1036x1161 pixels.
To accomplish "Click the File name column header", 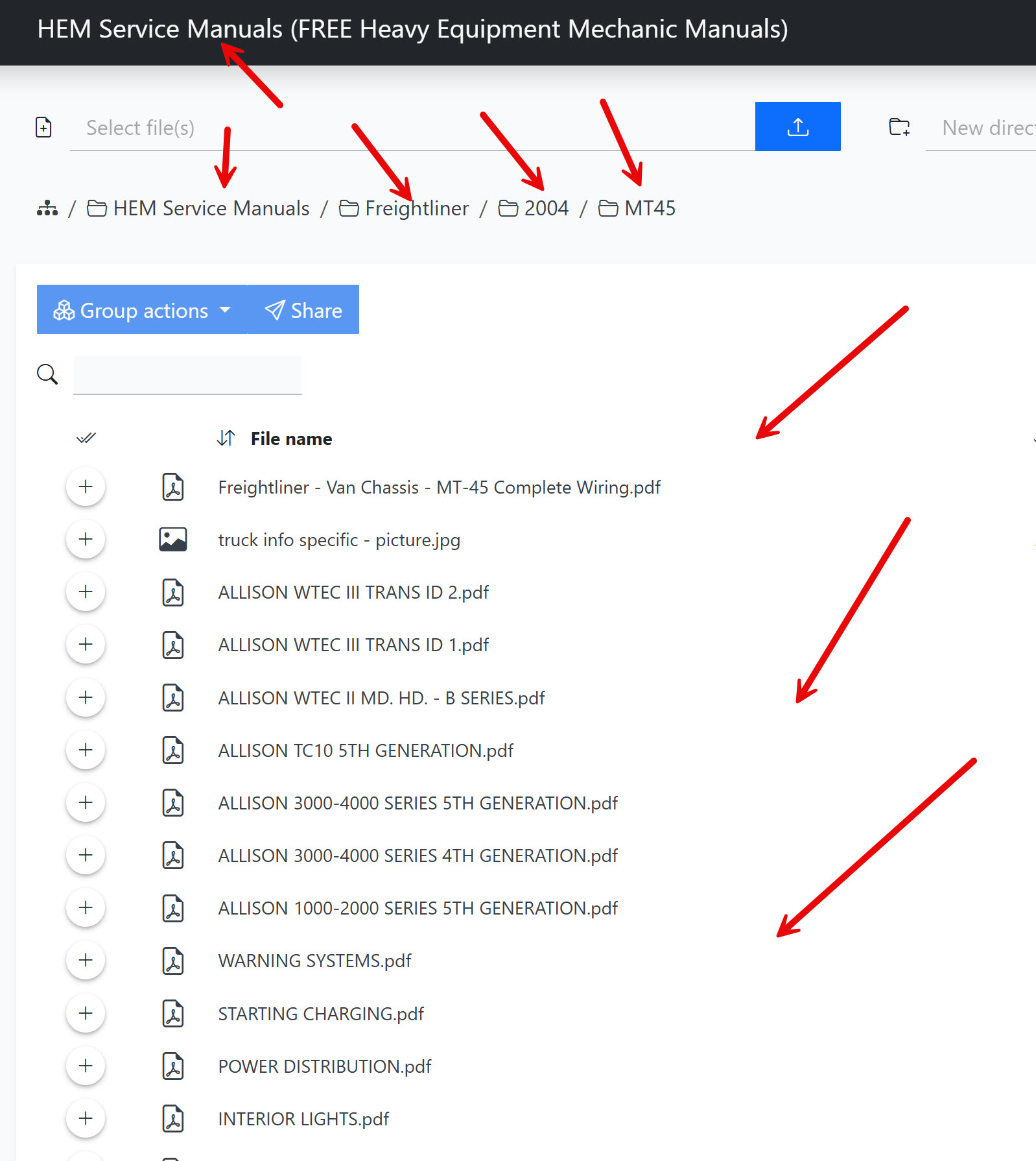I will tap(291, 439).
